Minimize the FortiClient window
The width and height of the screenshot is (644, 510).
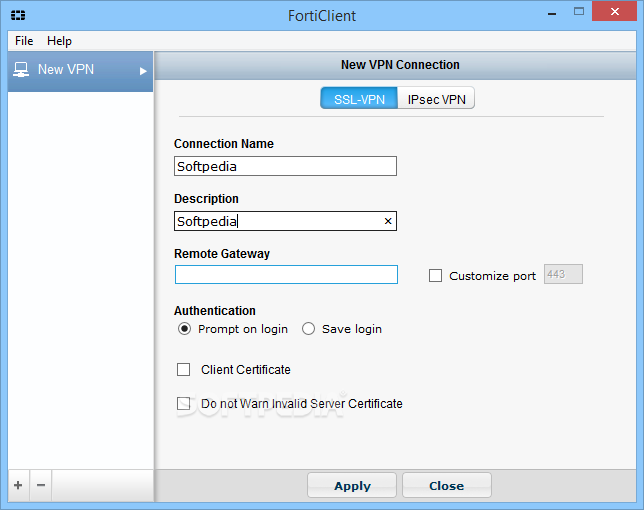[x=552, y=14]
